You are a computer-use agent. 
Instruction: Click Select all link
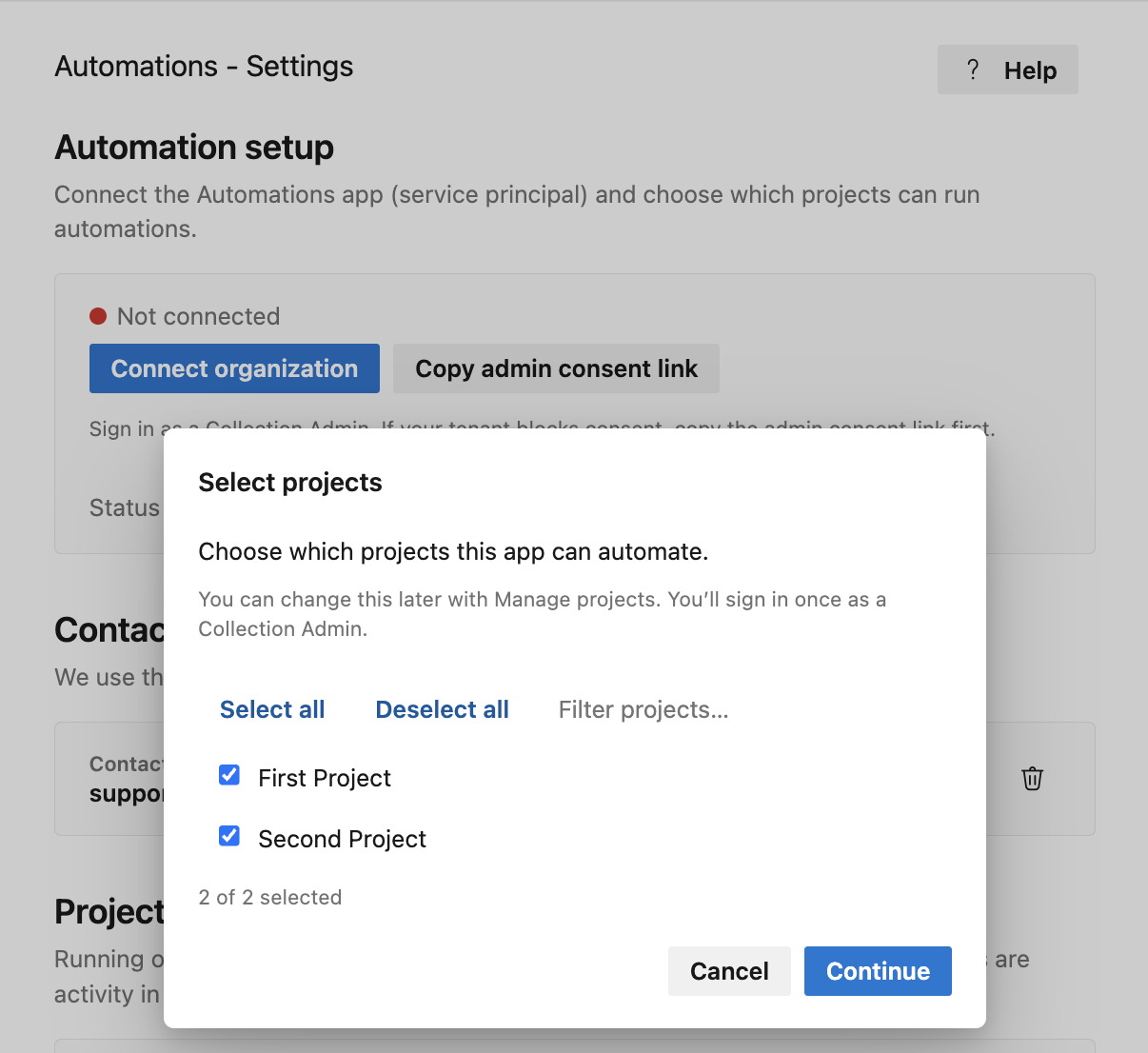tap(272, 709)
